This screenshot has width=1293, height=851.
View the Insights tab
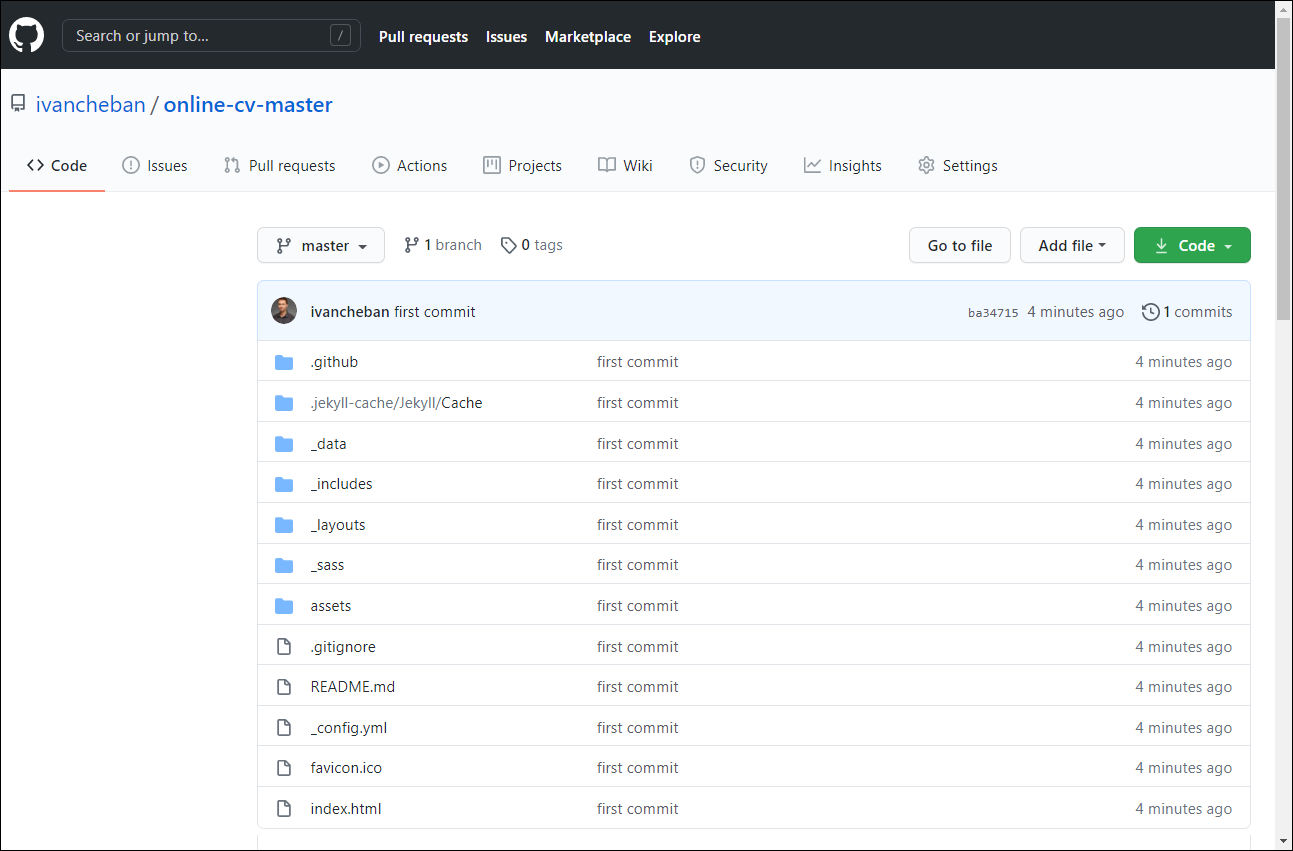point(843,166)
